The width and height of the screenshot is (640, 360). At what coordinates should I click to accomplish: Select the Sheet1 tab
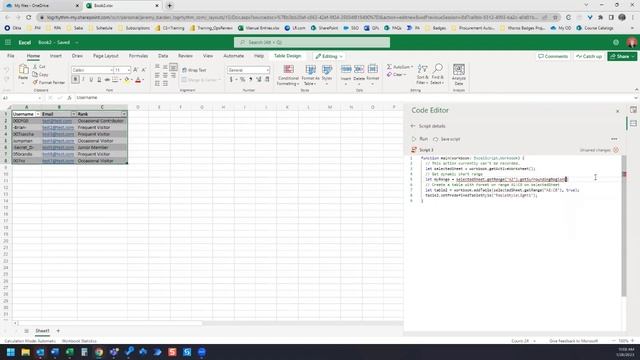pos(42,331)
